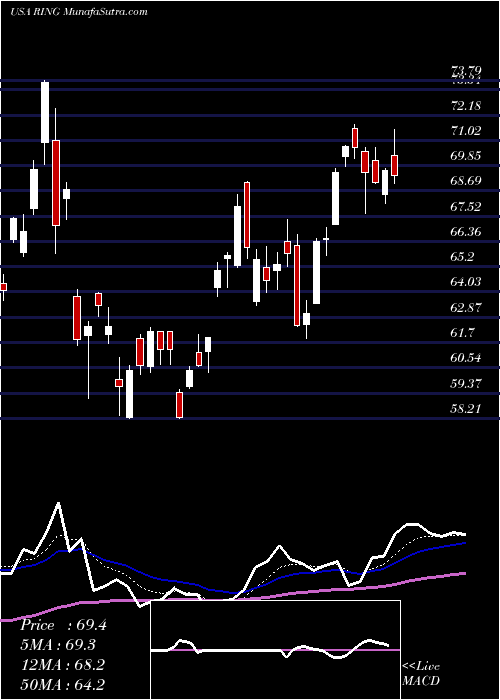500x700 pixels.
Task: Click the 58.21 price level label
Action: (466, 408)
